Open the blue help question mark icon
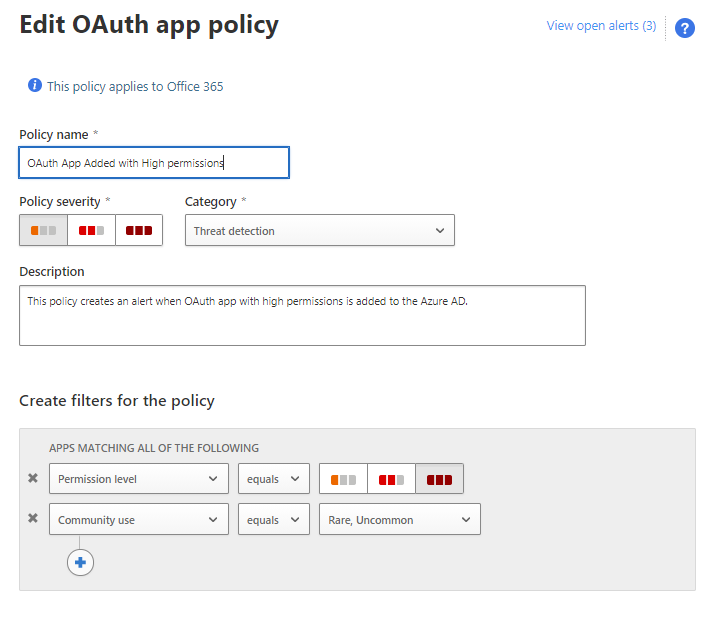725x622 pixels. [x=684, y=28]
